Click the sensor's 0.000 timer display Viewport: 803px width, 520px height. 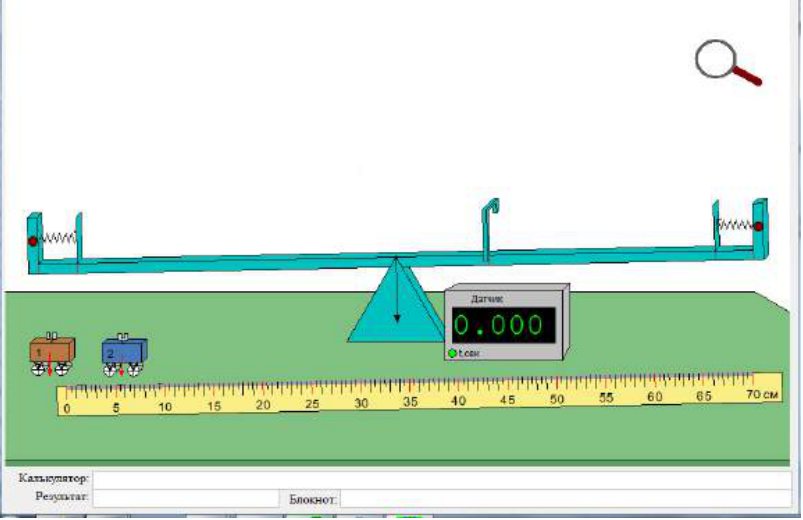503,325
